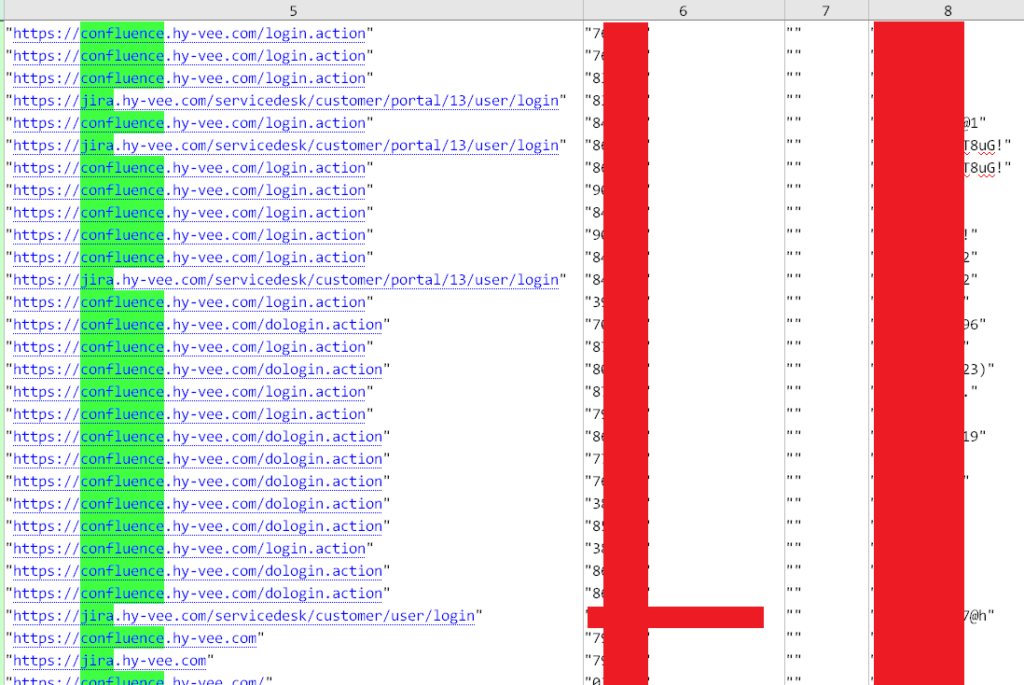This screenshot has height=685, width=1024.
Task: Select the column 8 header
Action: click(947, 10)
